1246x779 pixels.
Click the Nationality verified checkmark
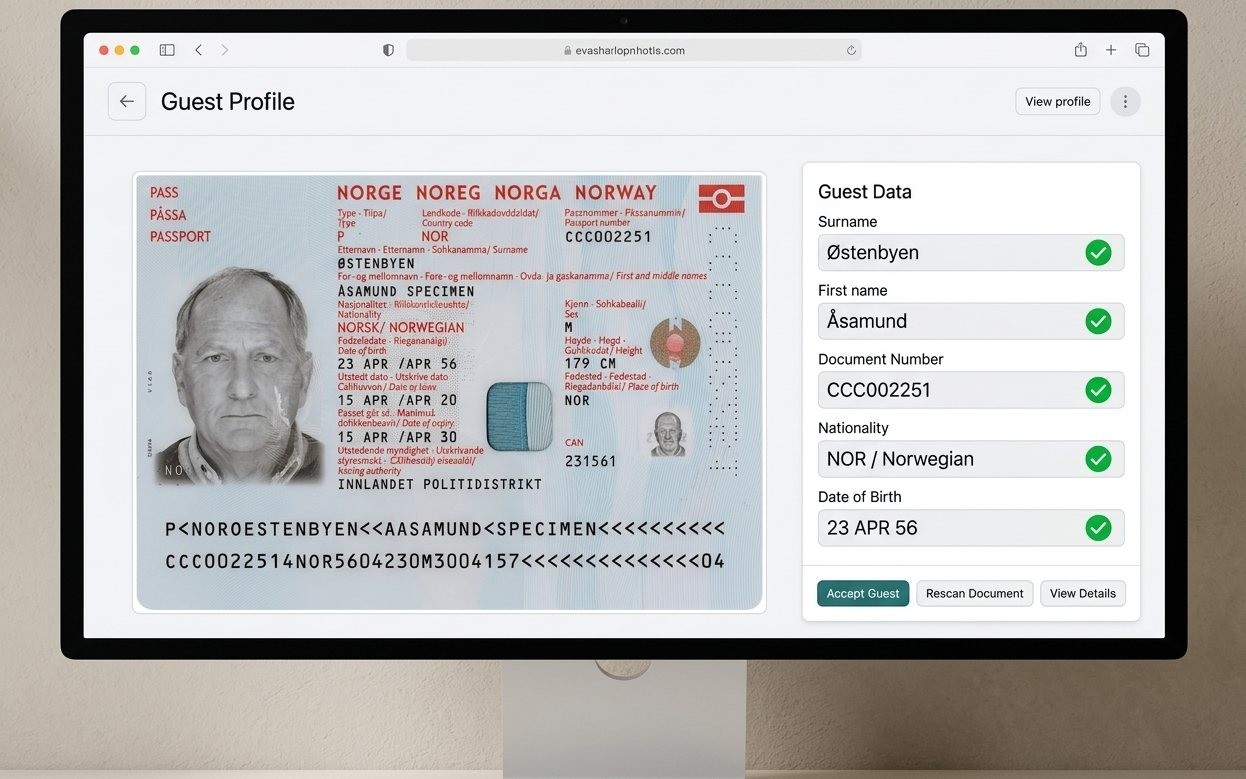(1098, 459)
